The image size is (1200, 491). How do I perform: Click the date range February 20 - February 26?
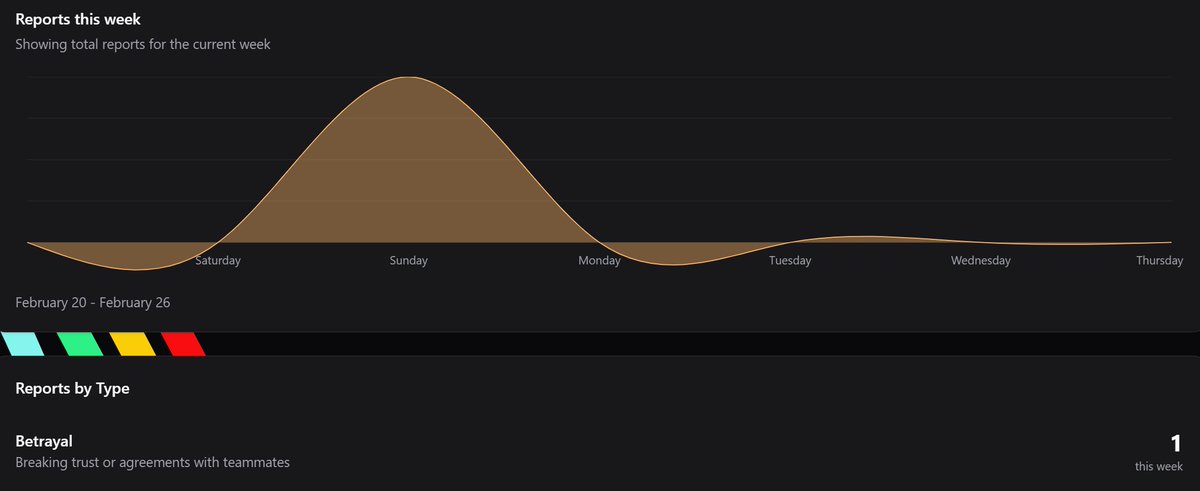93,302
